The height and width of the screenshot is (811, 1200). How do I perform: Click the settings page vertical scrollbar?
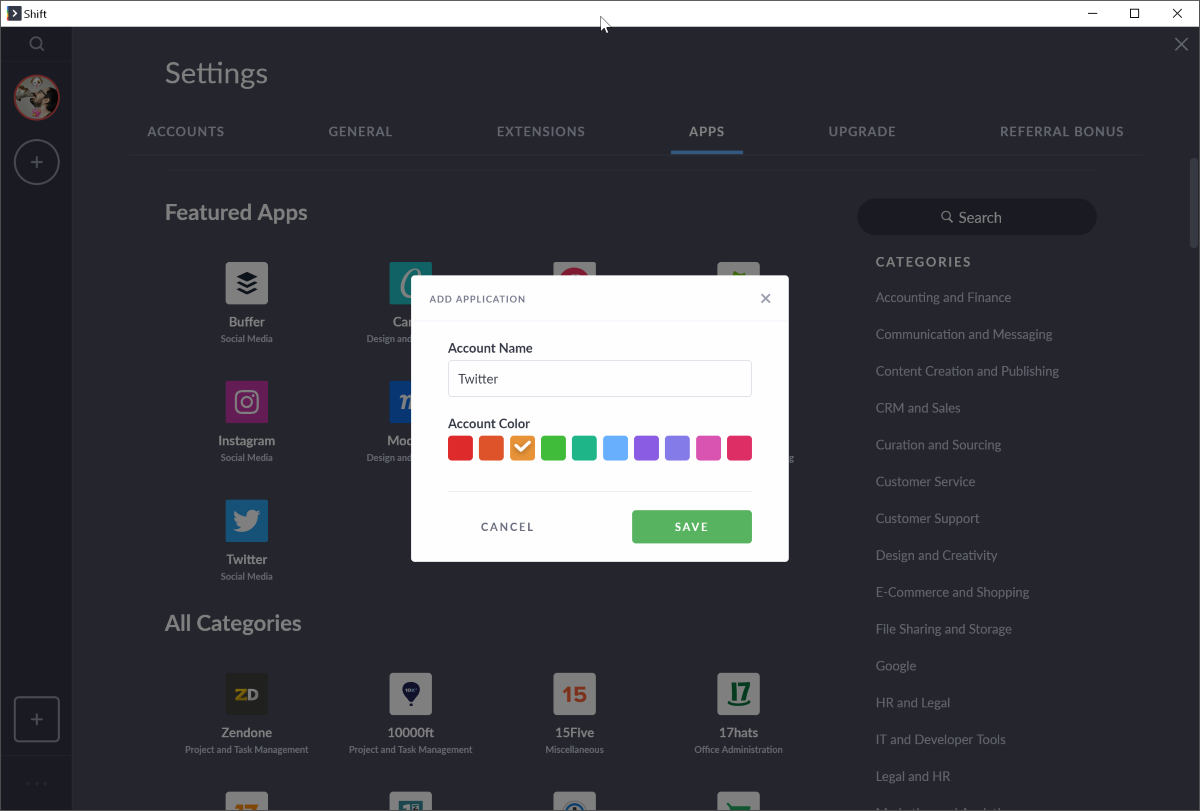coord(1193,203)
